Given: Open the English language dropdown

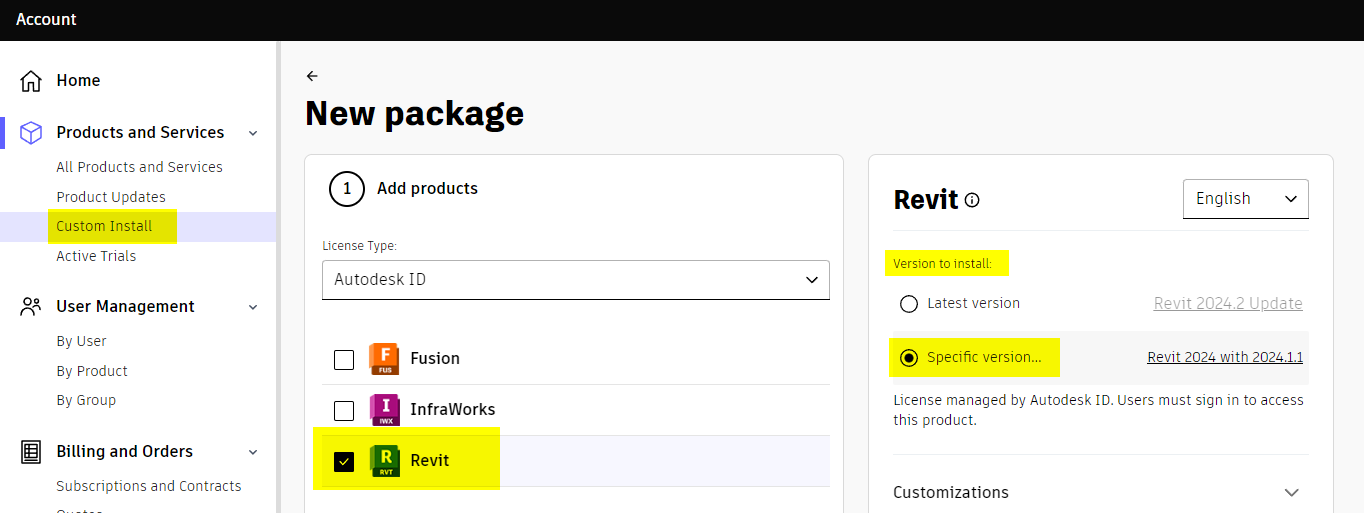Looking at the screenshot, I should (1245, 199).
